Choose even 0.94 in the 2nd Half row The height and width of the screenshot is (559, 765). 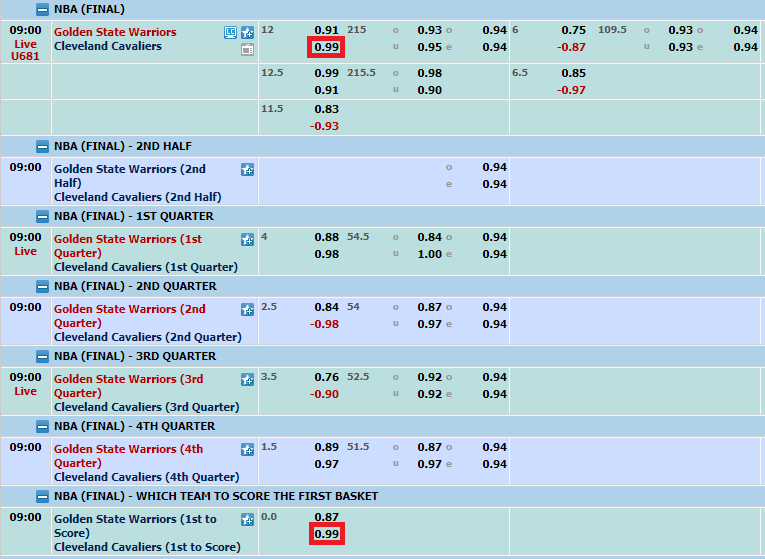pos(495,184)
